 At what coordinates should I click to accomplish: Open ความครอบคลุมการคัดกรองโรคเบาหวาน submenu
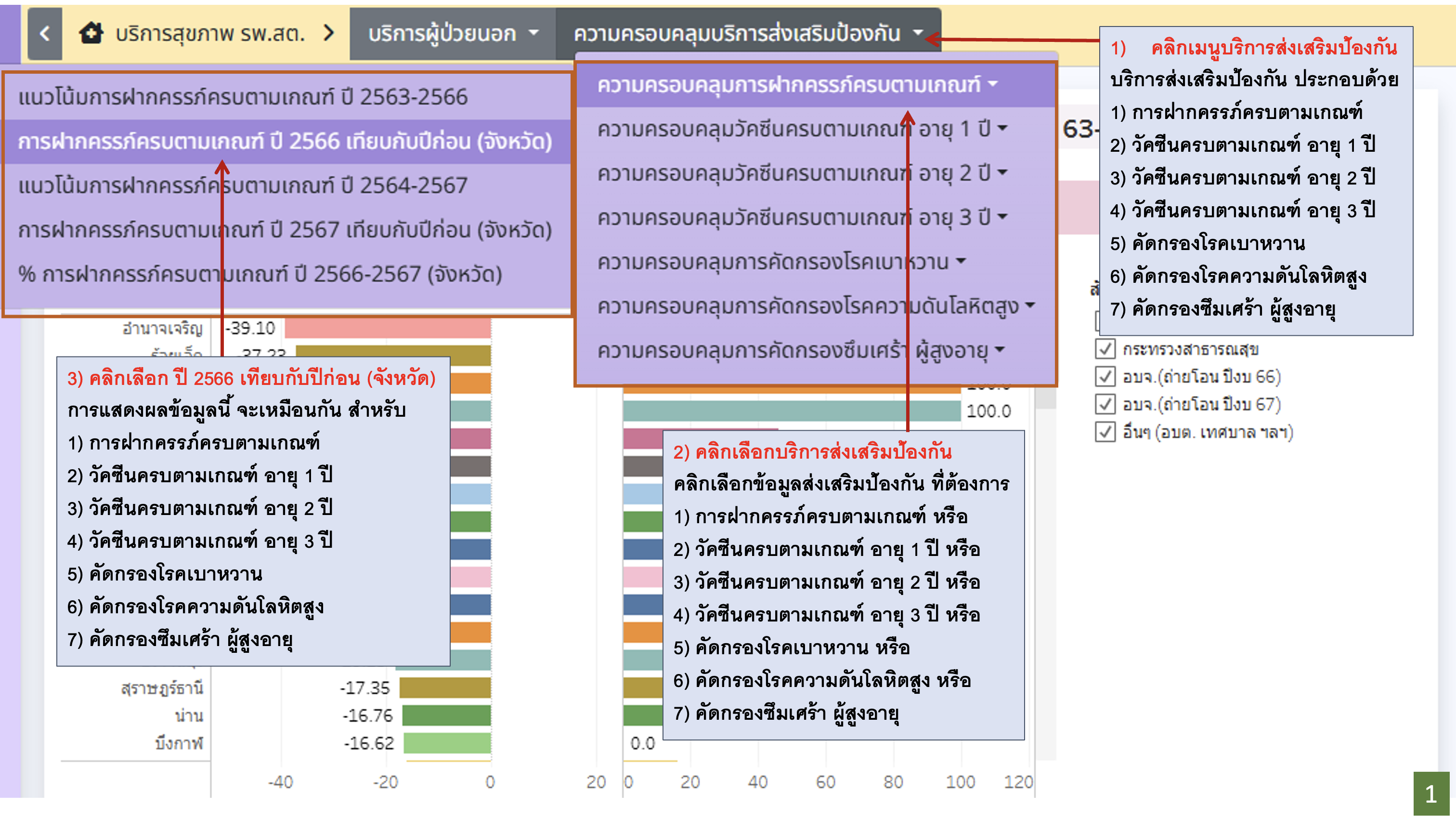click(x=781, y=263)
